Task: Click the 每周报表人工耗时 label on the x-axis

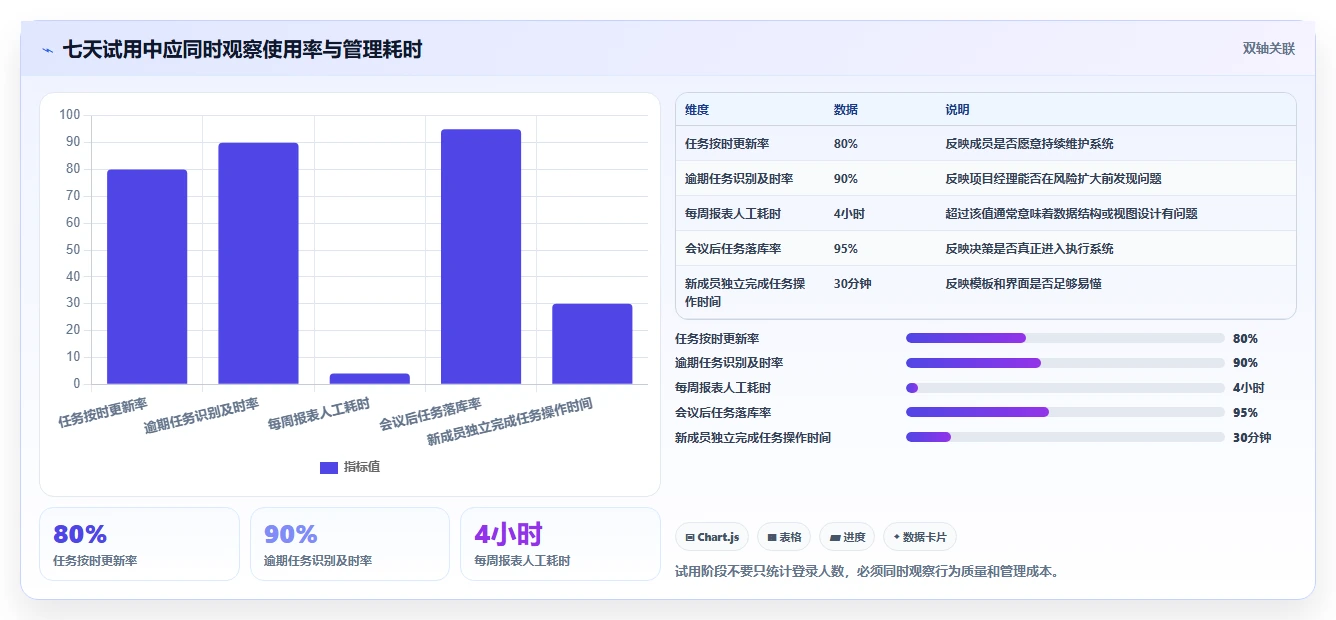Action: coord(319,414)
